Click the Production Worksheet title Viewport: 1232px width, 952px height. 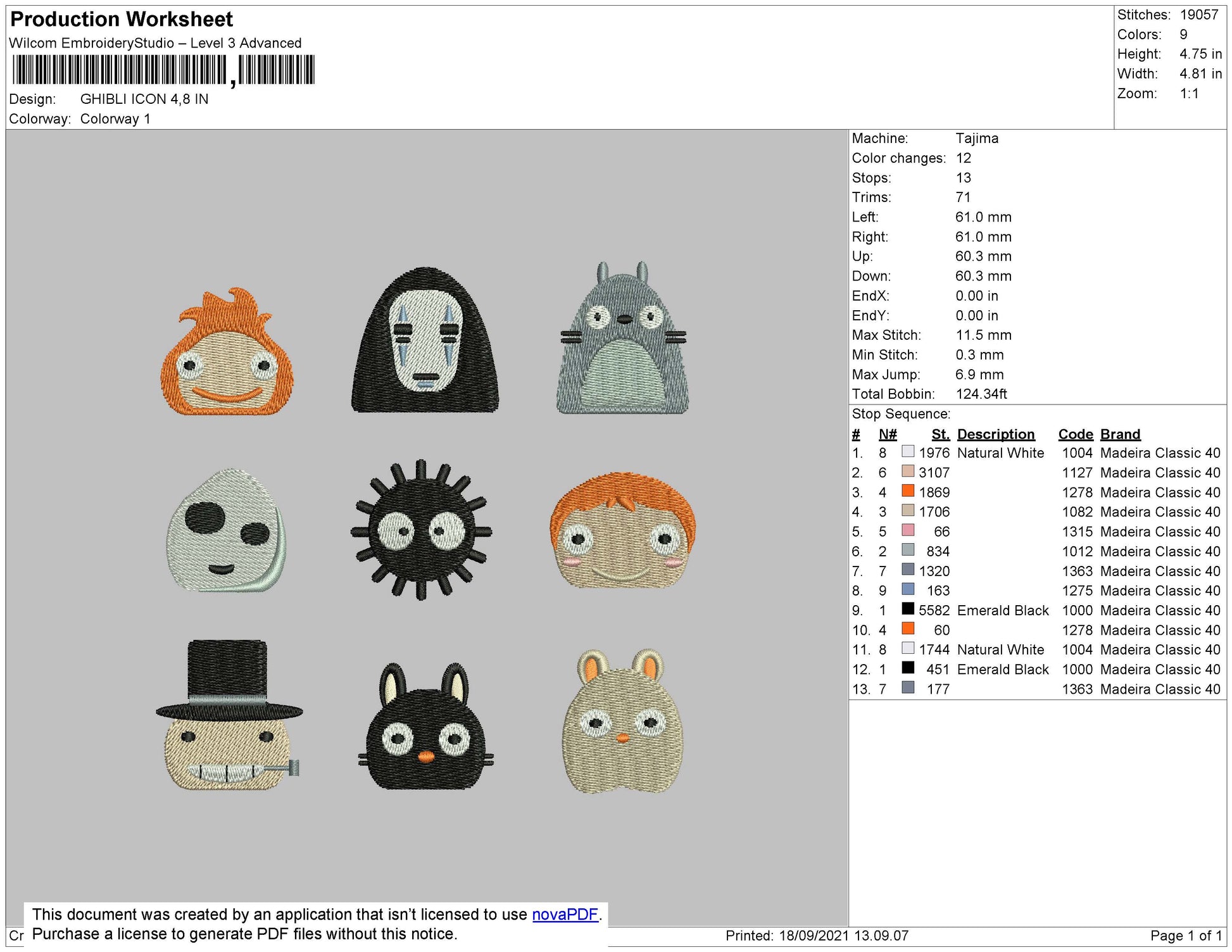[122, 19]
